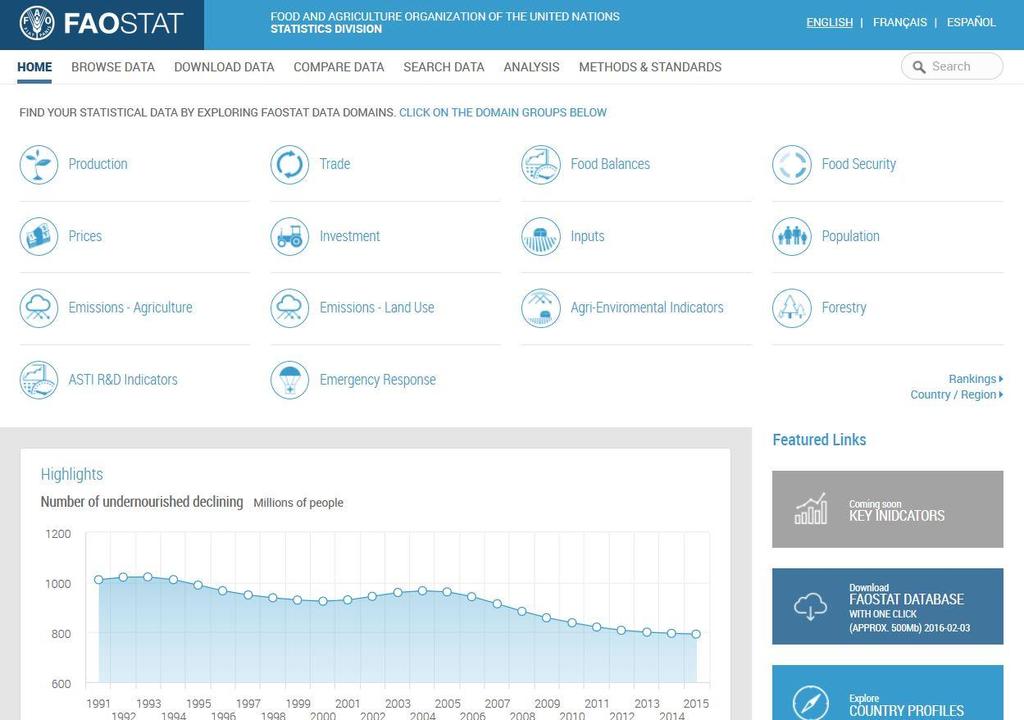The height and width of the screenshot is (720, 1024).
Task: Open the Production domain link
Action: pos(98,164)
